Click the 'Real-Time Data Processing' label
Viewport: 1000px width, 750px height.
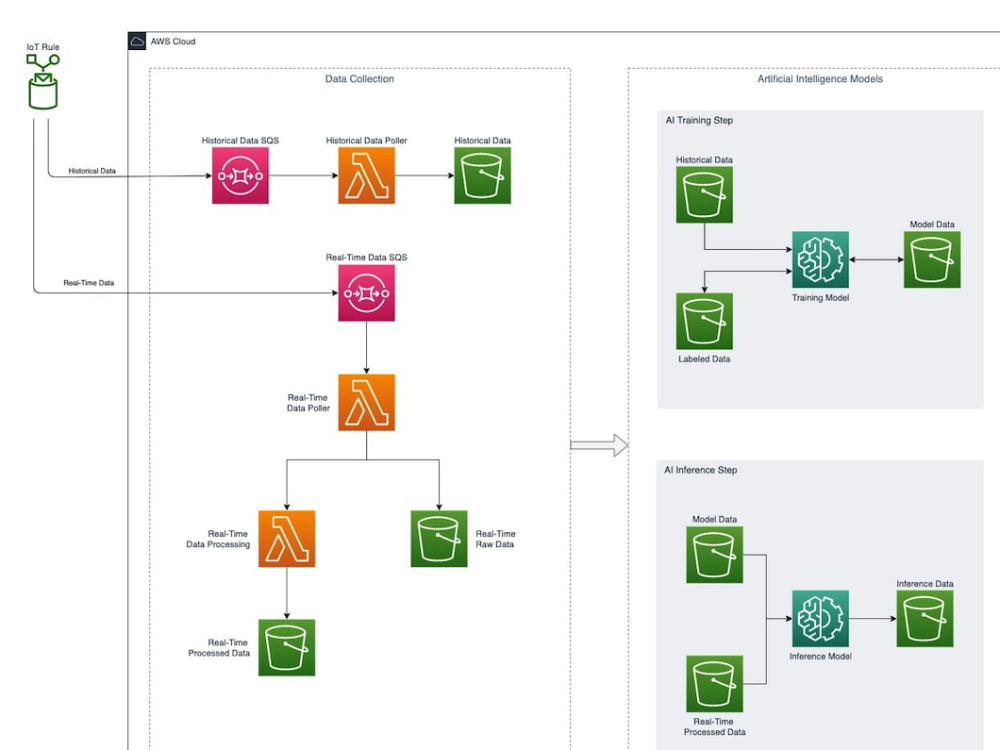pyautogui.click(x=218, y=539)
